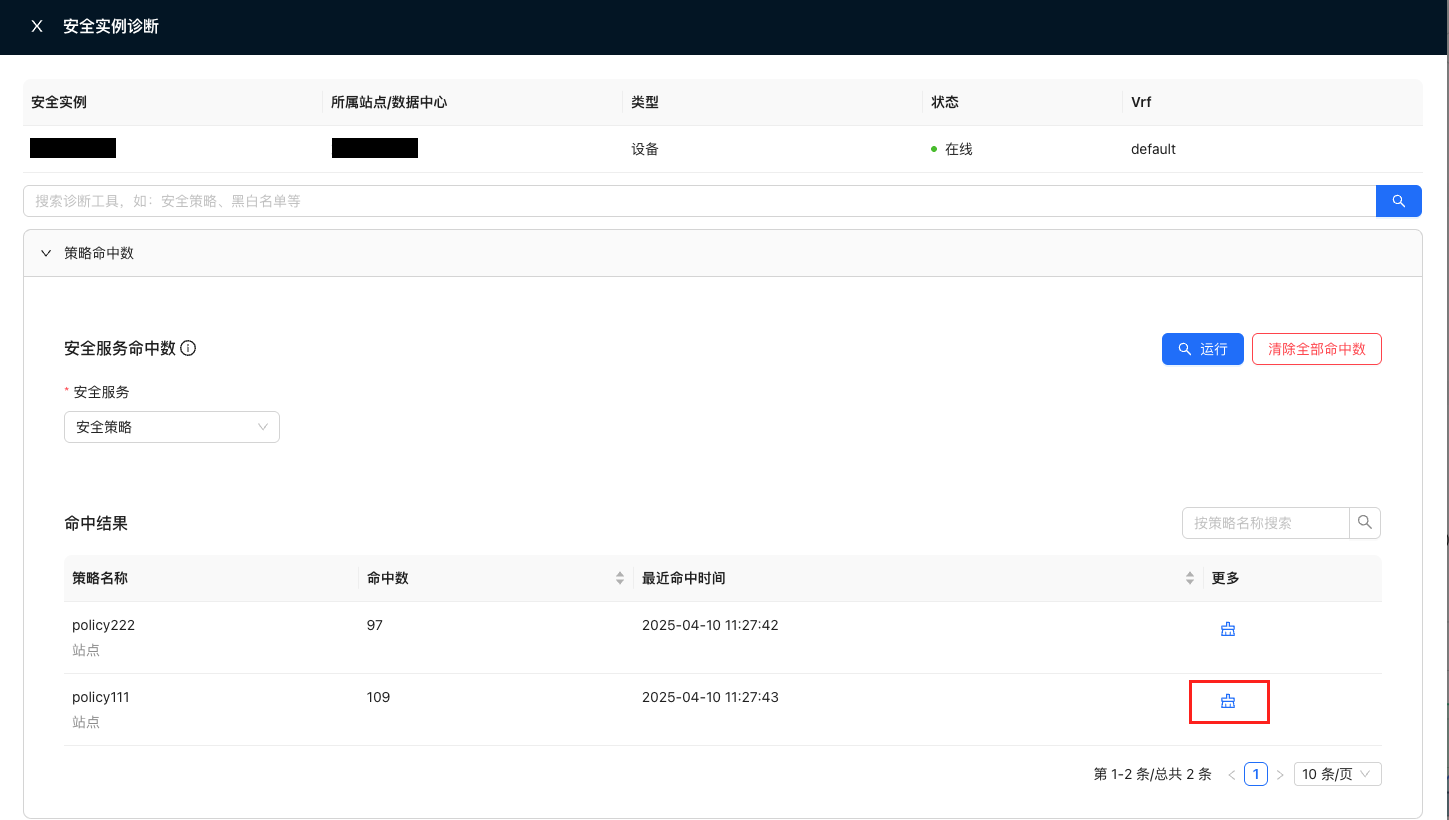1449x820 pixels.
Task: Click the 所属站点/数据中心 column header
Action: point(389,102)
